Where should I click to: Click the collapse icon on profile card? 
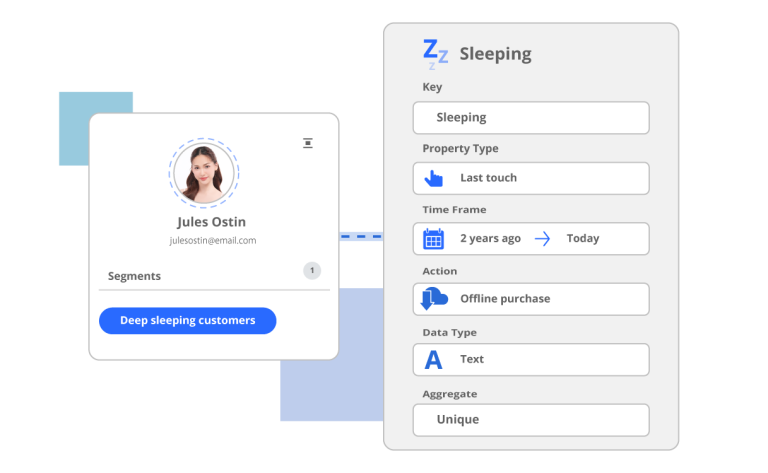[x=308, y=143]
